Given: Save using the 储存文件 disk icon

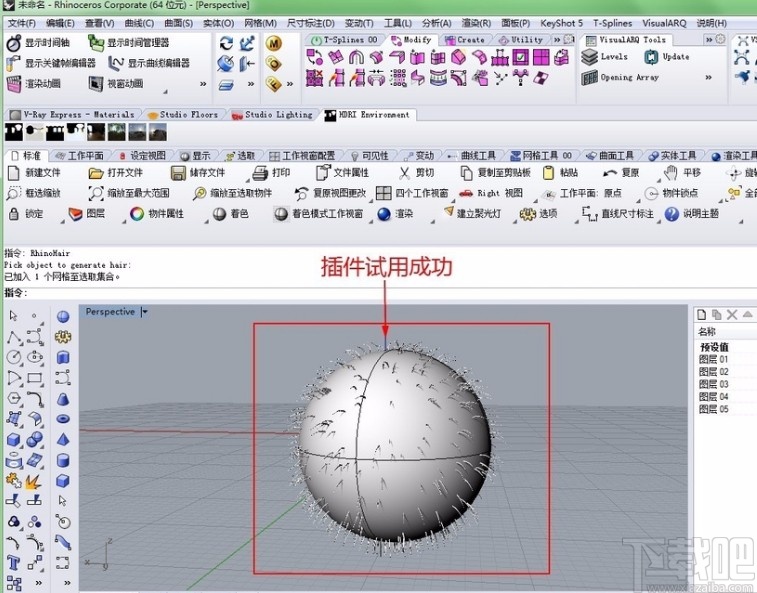Looking at the screenshot, I should point(178,173).
